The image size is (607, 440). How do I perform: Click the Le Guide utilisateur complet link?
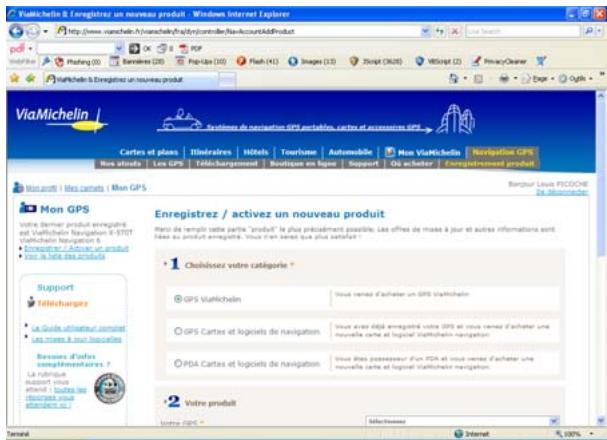coord(78,328)
